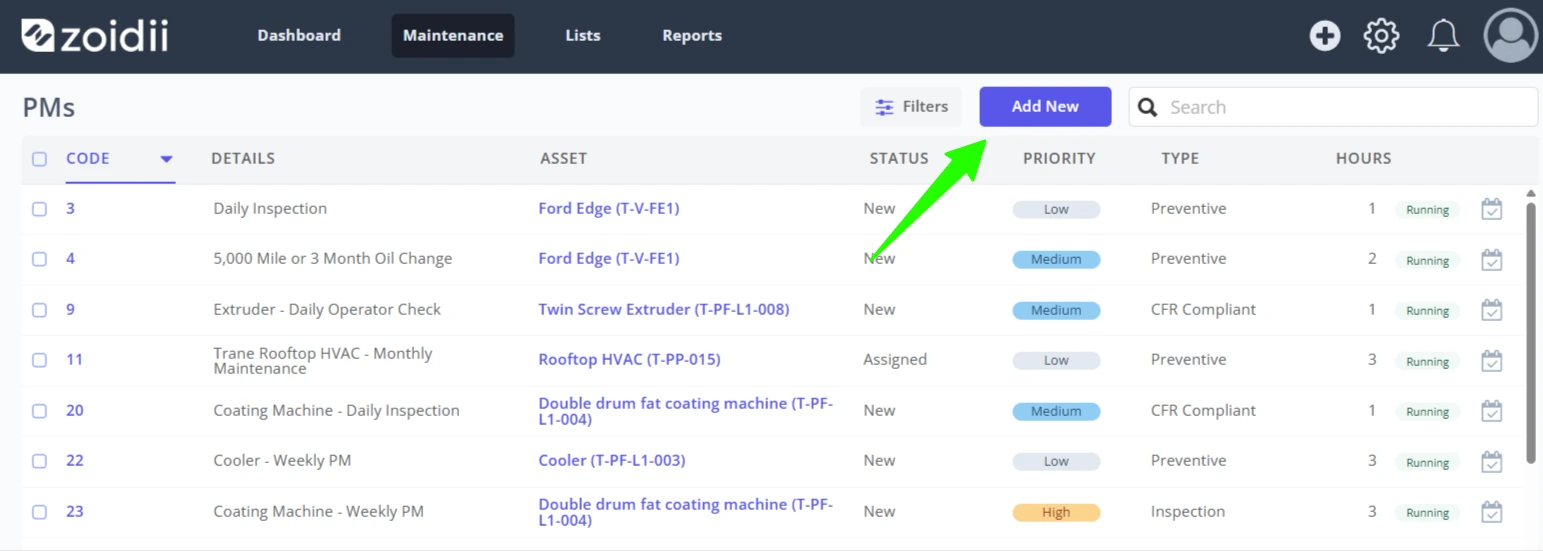This screenshot has height=551, width=1543.
Task: Open calendar icon for PM 22
Action: tap(1491, 461)
